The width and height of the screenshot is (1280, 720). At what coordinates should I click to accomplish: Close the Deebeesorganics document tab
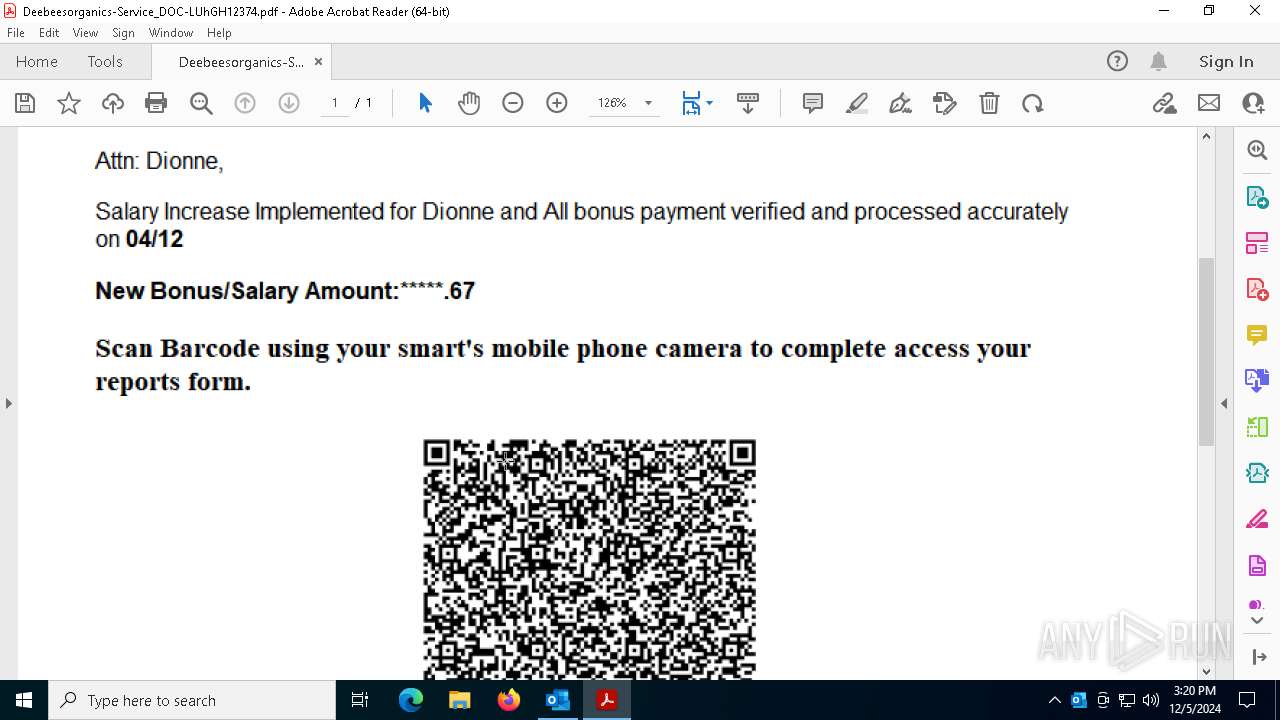(318, 62)
